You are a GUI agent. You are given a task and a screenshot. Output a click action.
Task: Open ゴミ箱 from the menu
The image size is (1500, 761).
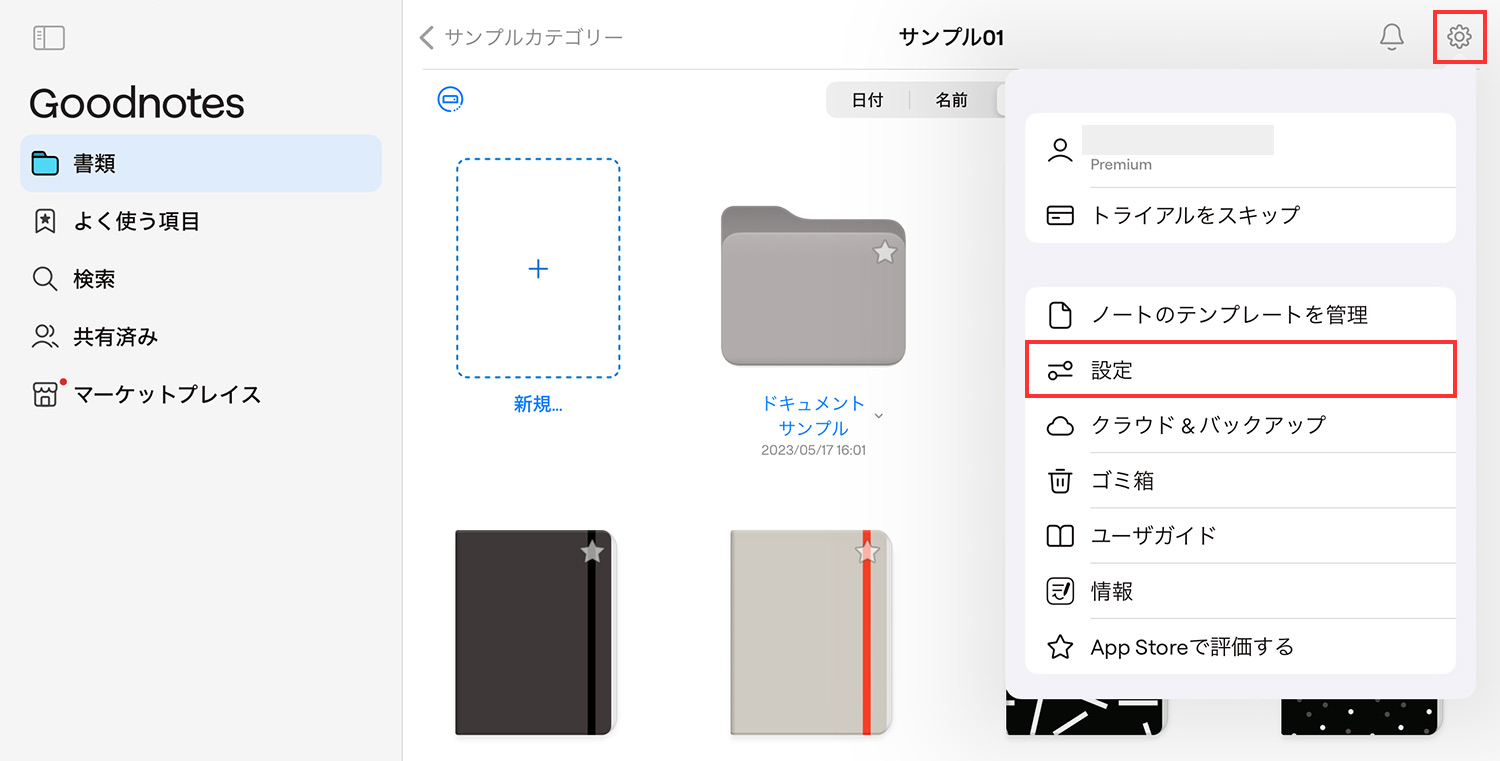pyautogui.click(x=1240, y=481)
